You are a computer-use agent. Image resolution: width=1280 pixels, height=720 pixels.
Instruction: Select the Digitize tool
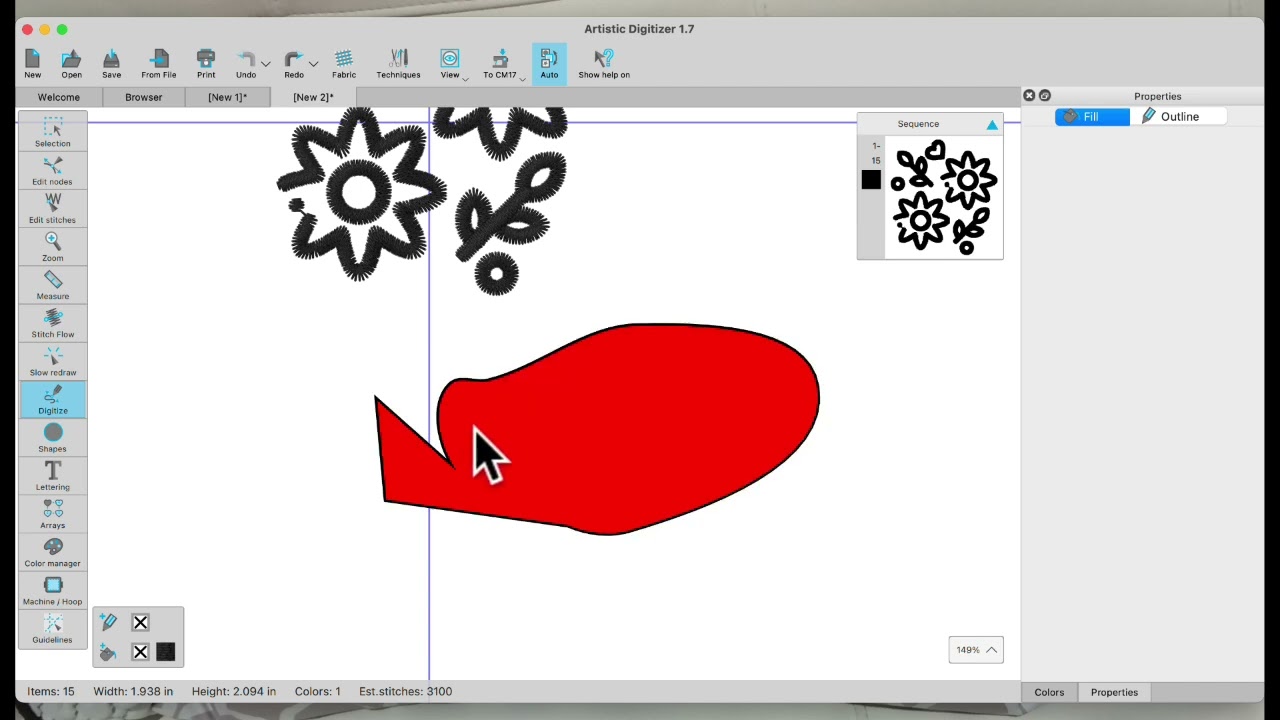[x=53, y=399]
